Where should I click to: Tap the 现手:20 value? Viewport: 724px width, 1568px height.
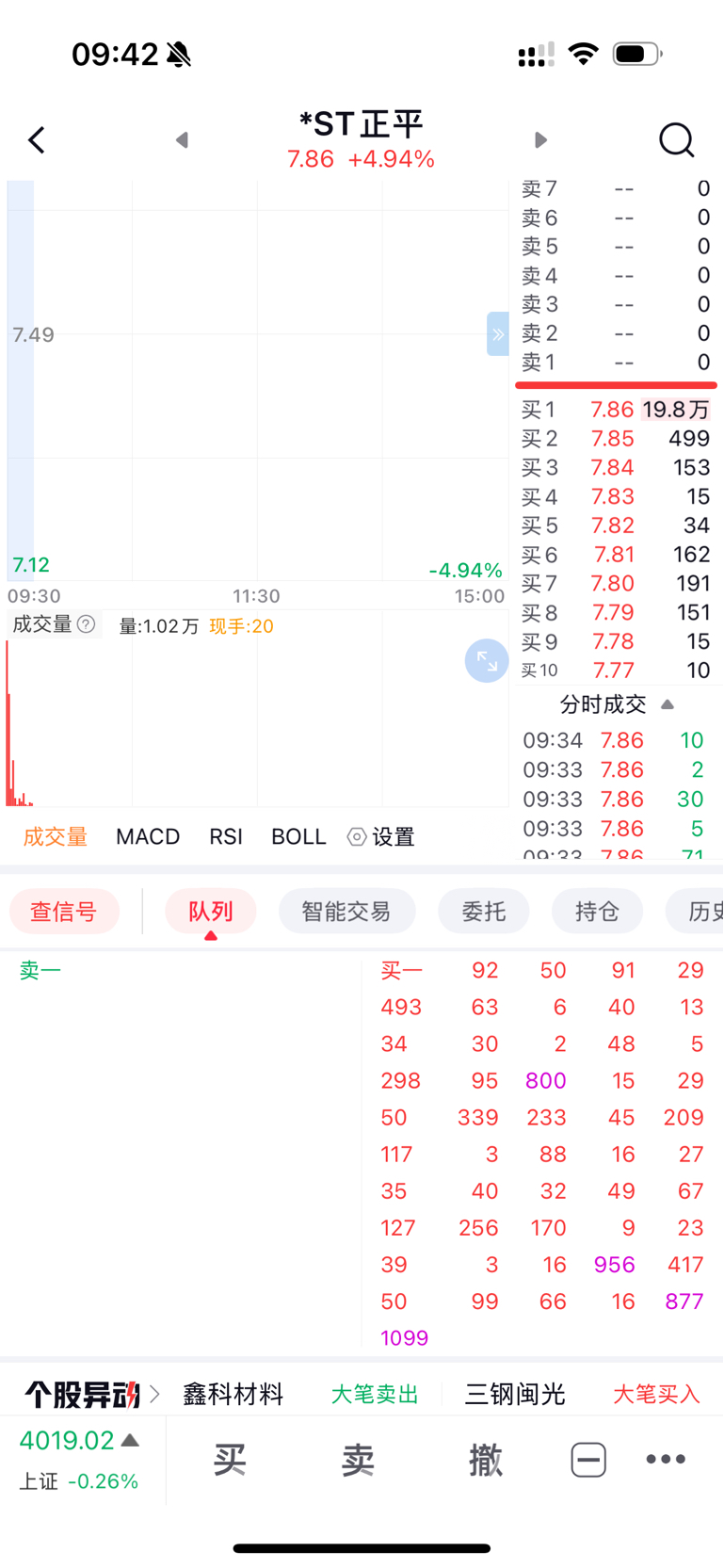click(241, 626)
